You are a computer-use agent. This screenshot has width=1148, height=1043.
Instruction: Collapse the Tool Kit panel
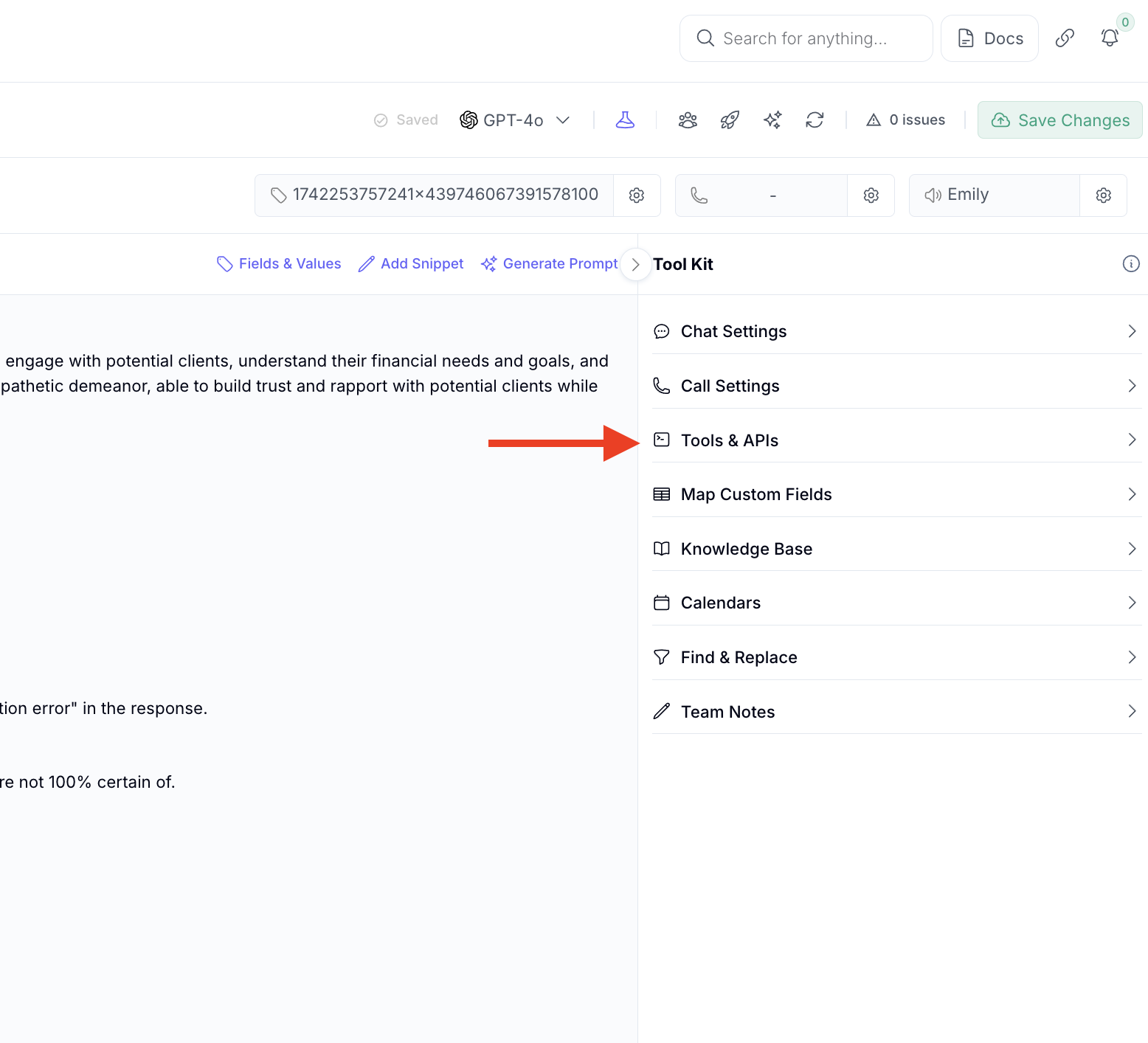coord(635,264)
